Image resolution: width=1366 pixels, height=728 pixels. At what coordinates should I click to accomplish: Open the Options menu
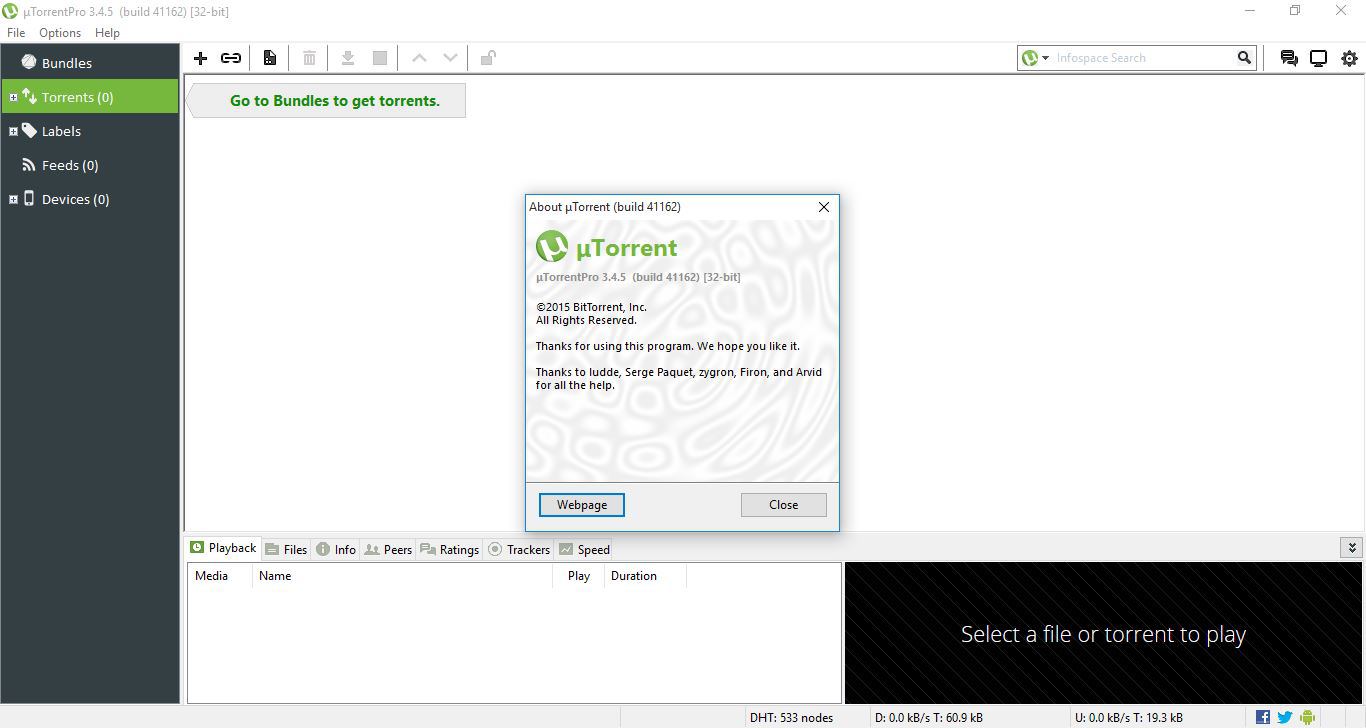[x=60, y=33]
